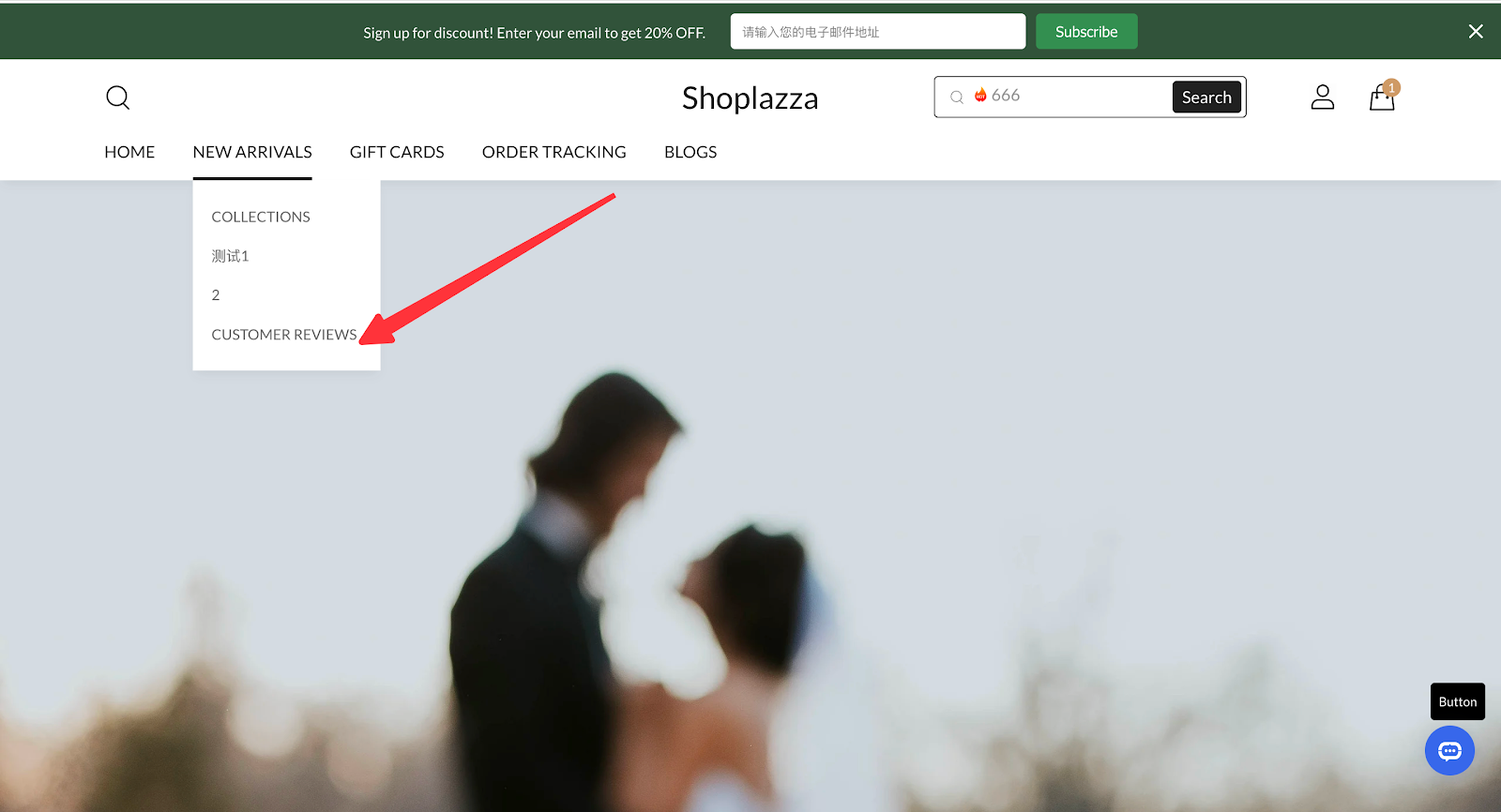The width and height of the screenshot is (1501, 812).
Task: Click the small magnifier inside search box
Action: tap(957, 97)
